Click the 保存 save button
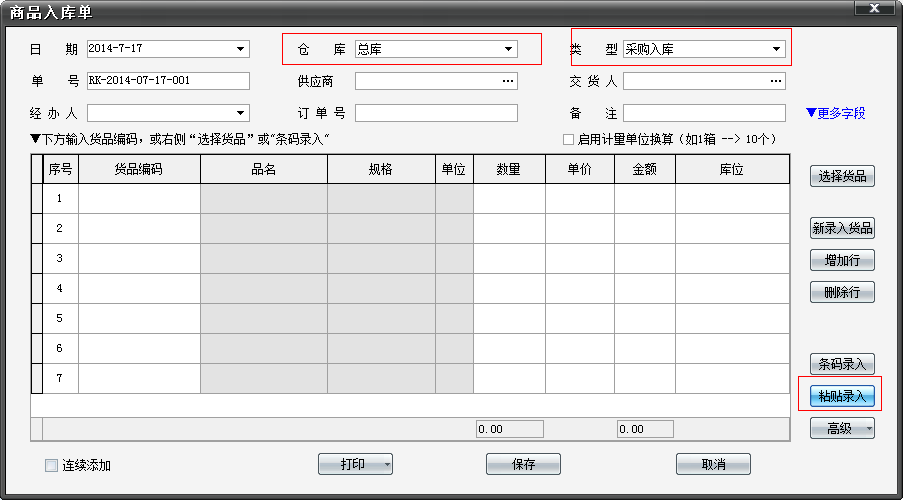 click(x=523, y=464)
